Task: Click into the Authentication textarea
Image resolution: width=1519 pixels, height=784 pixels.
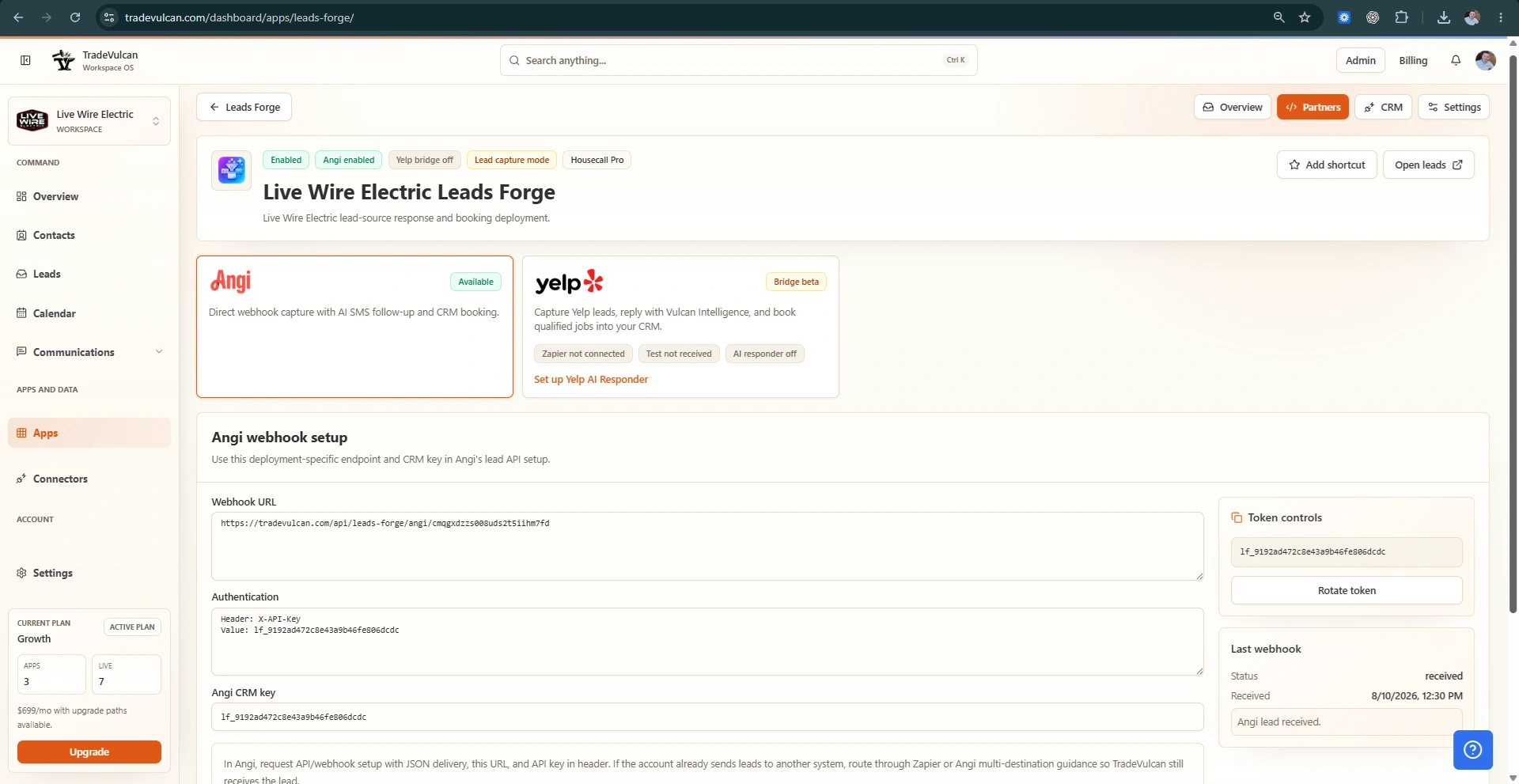Action: click(707, 642)
